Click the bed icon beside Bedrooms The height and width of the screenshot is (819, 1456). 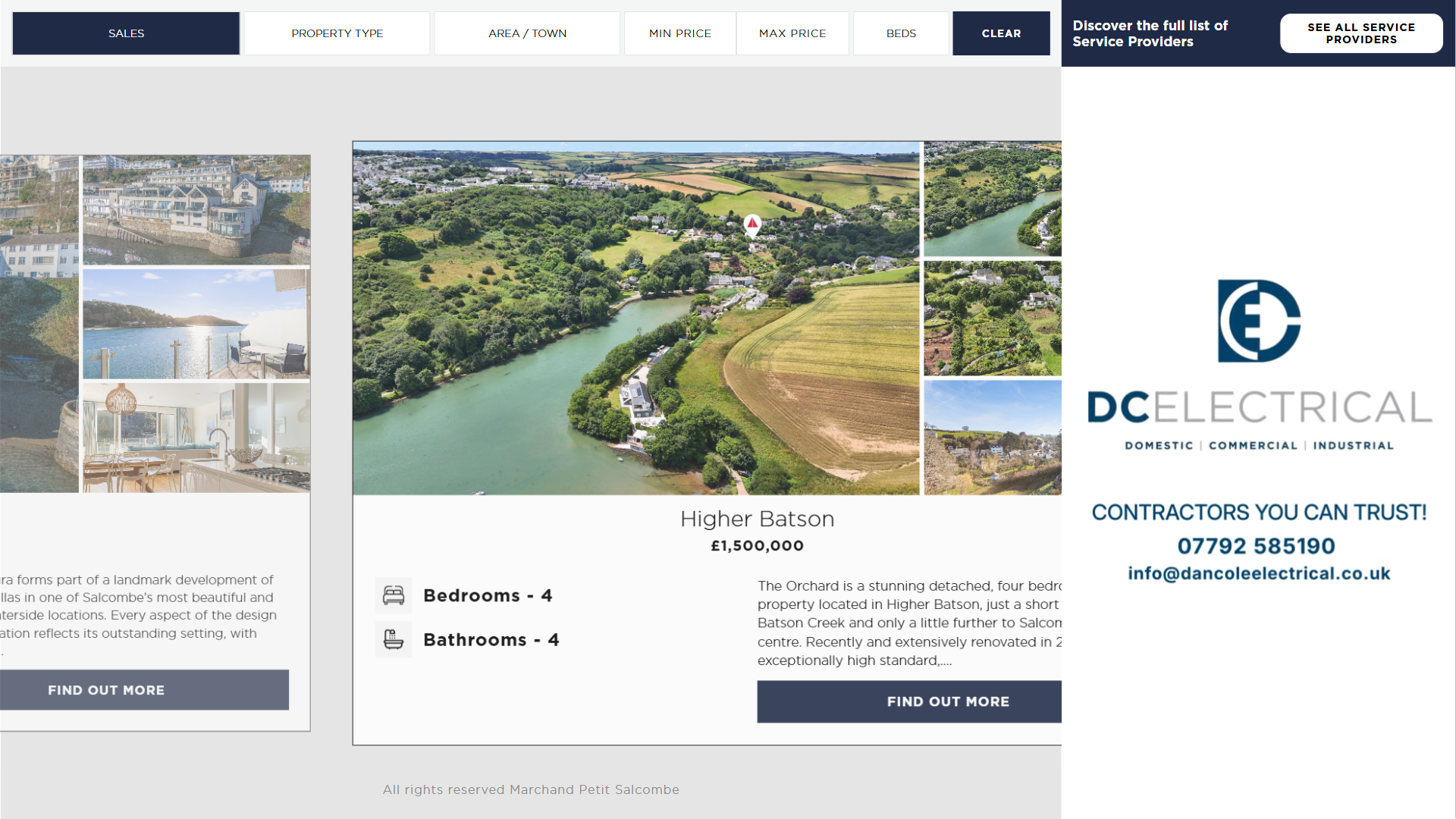(393, 595)
